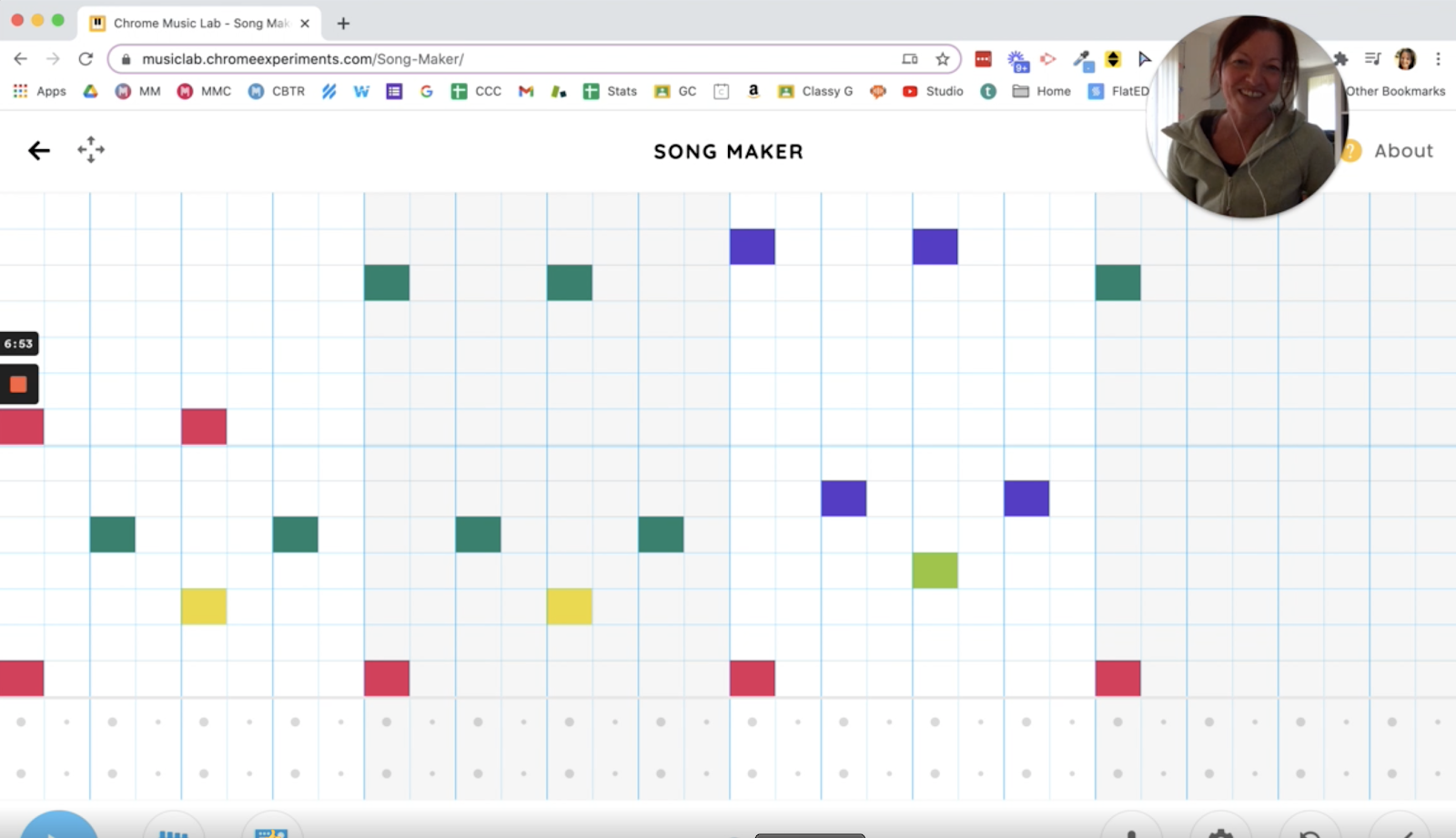Click the yellow and black circle extension
Screen dimensions: 1456x838
tap(1113, 59)
